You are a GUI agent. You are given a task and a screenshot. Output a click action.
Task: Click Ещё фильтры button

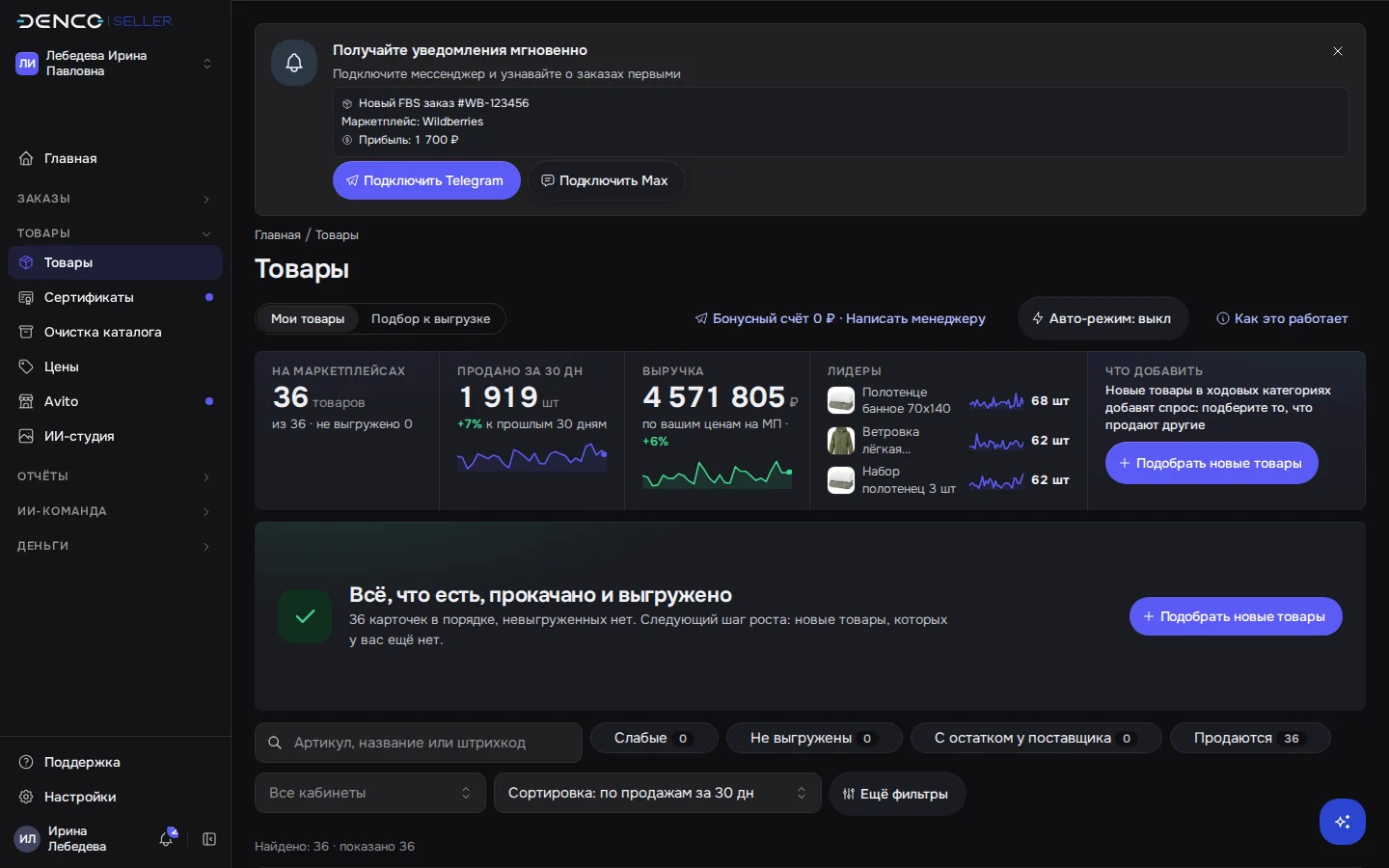pyautogui.click(x=897, y=794)
